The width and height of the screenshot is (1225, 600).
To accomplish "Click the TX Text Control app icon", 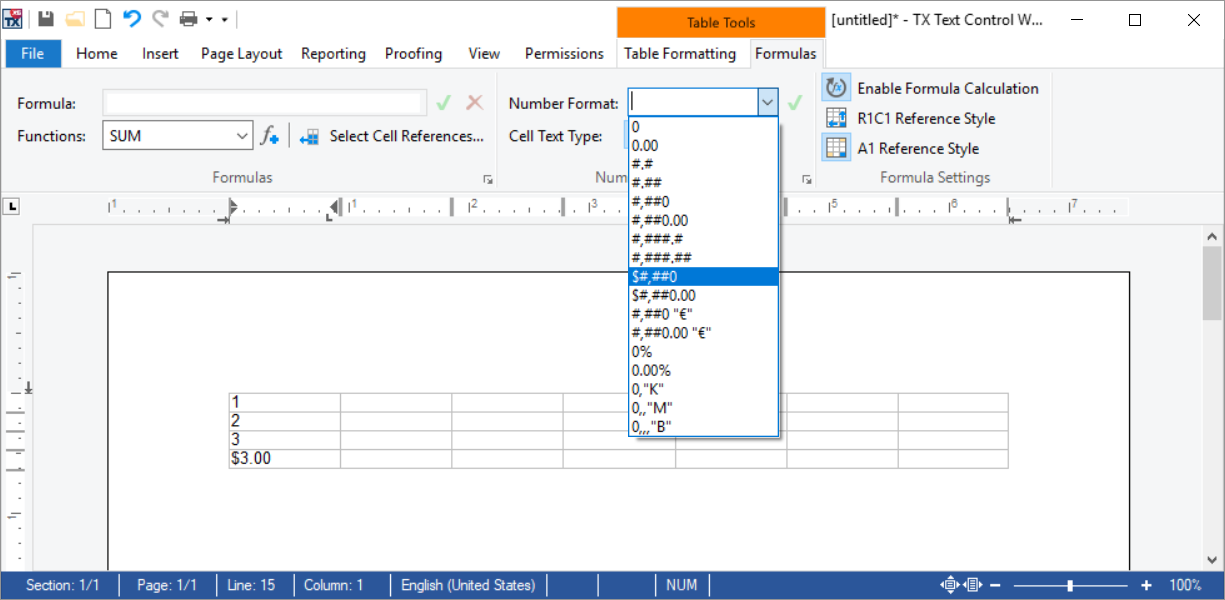I will pyautogui.click(x=13, y=18).
